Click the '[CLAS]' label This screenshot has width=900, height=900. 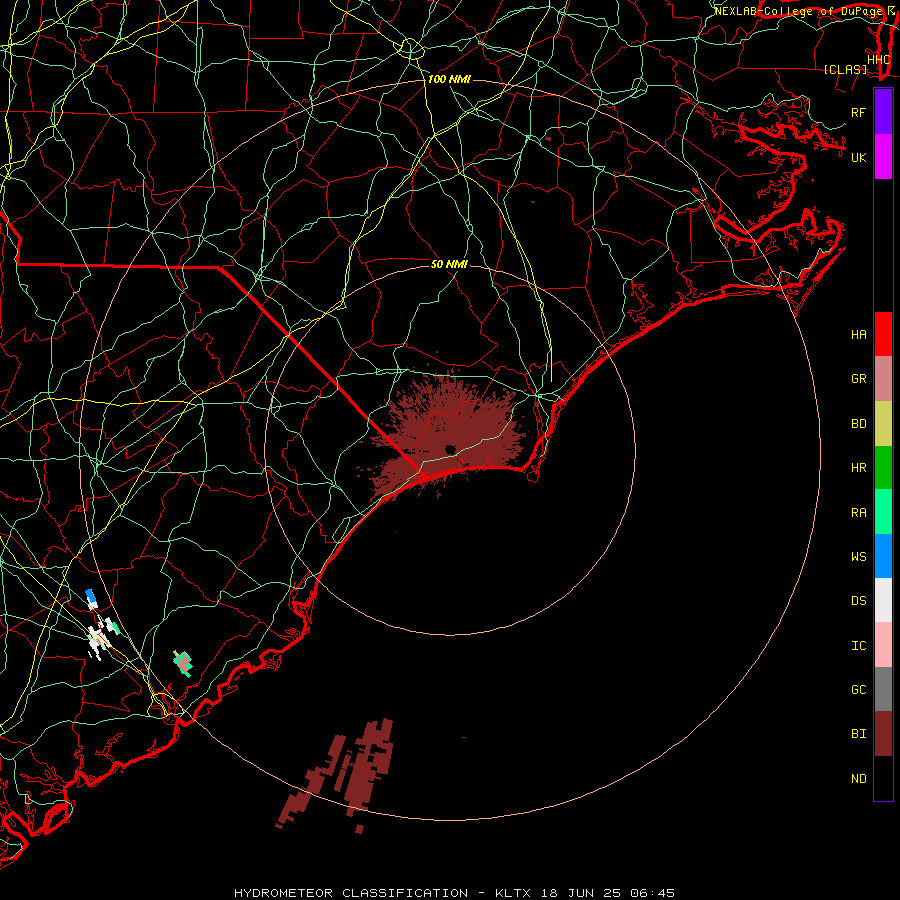pos(845,69)
